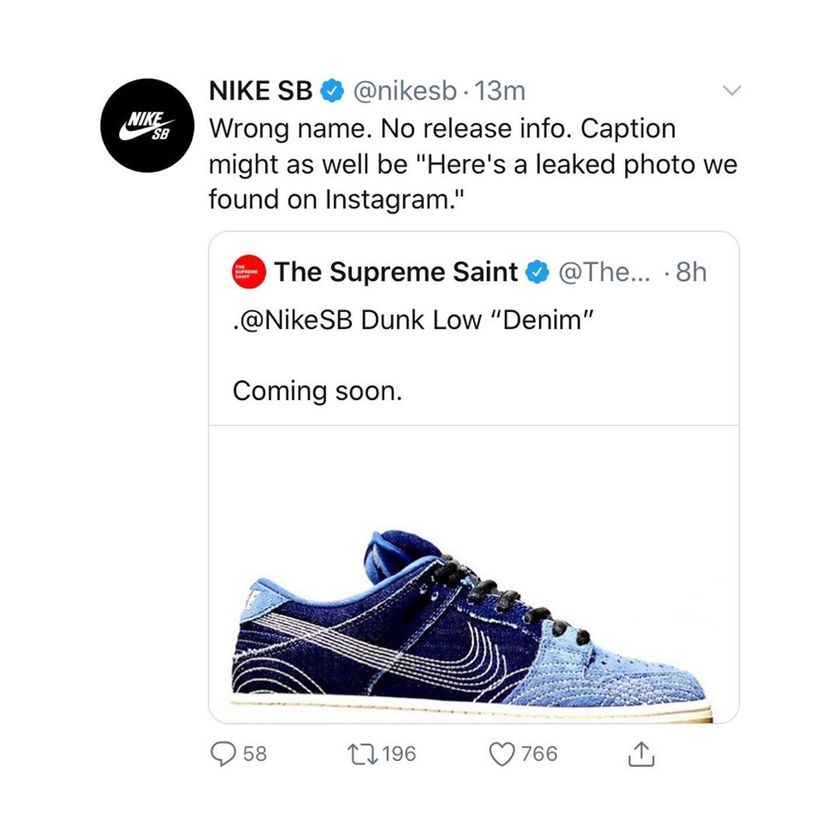Click the verified badge beside The Supreme Saint
The width and height of the screenshot is (840, 840).
tap(537, 272)
